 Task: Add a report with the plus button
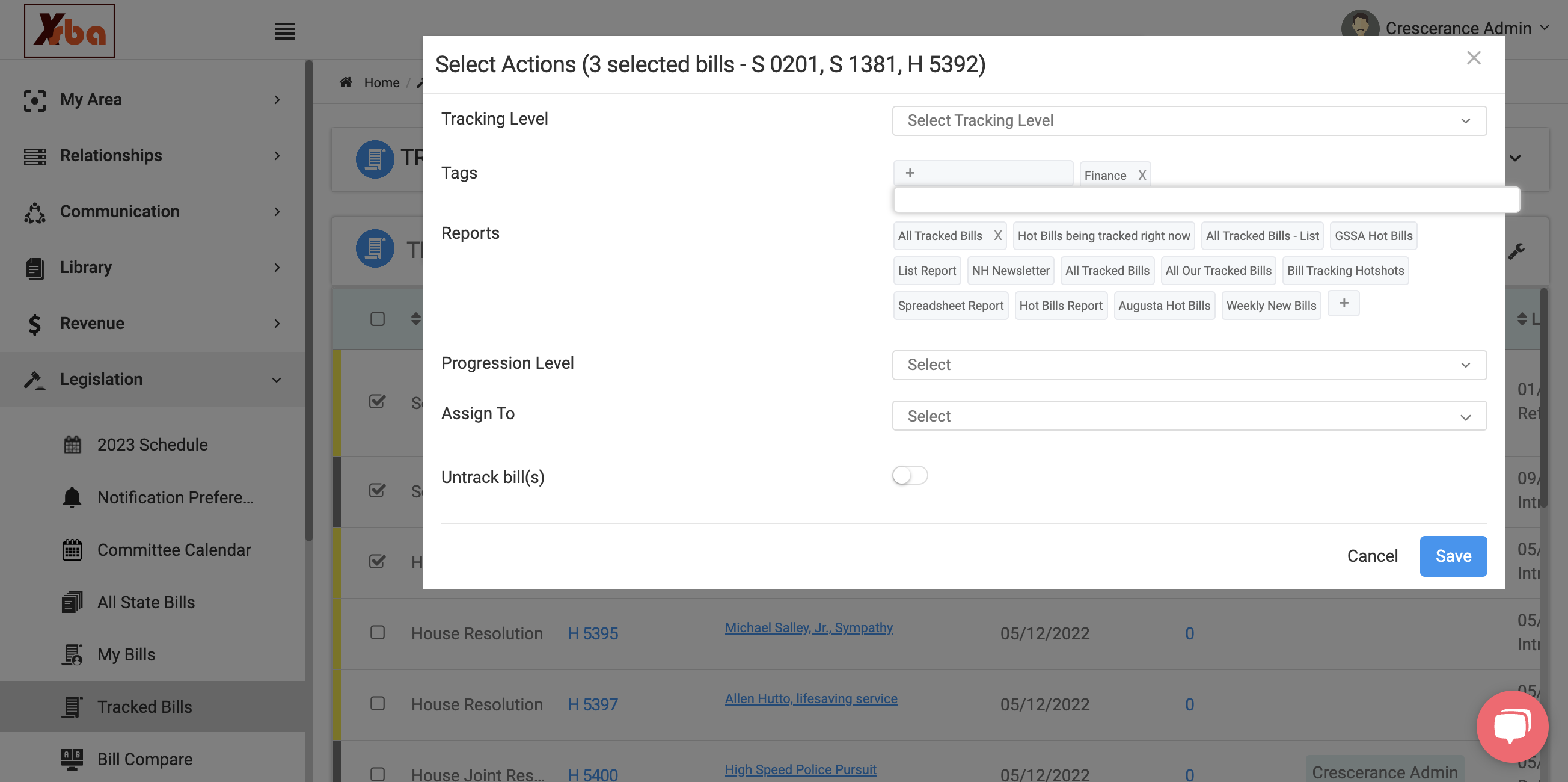coord(1343,303)
